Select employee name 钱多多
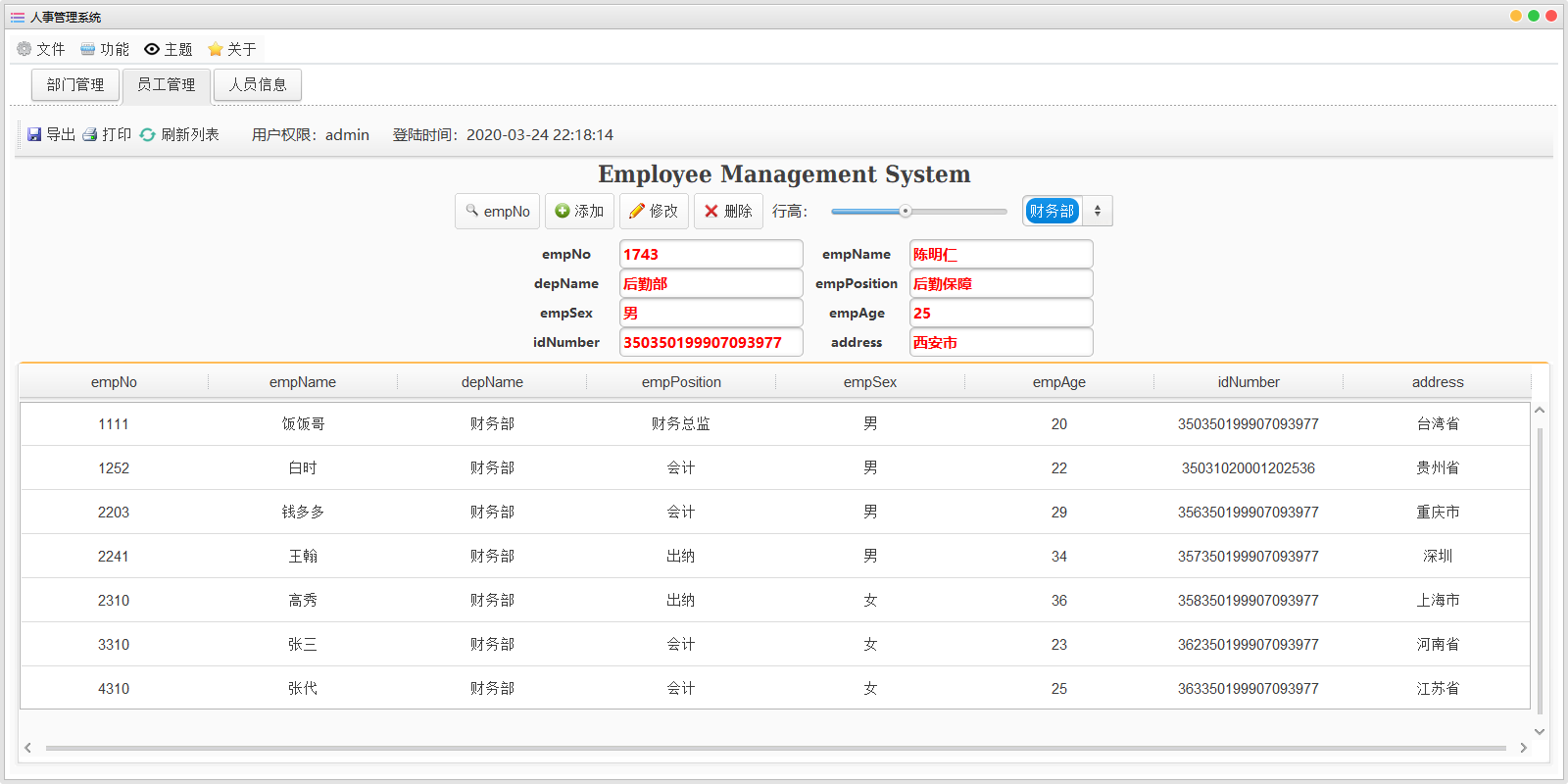Screen dimensions: 1568x784 (303, 513)
